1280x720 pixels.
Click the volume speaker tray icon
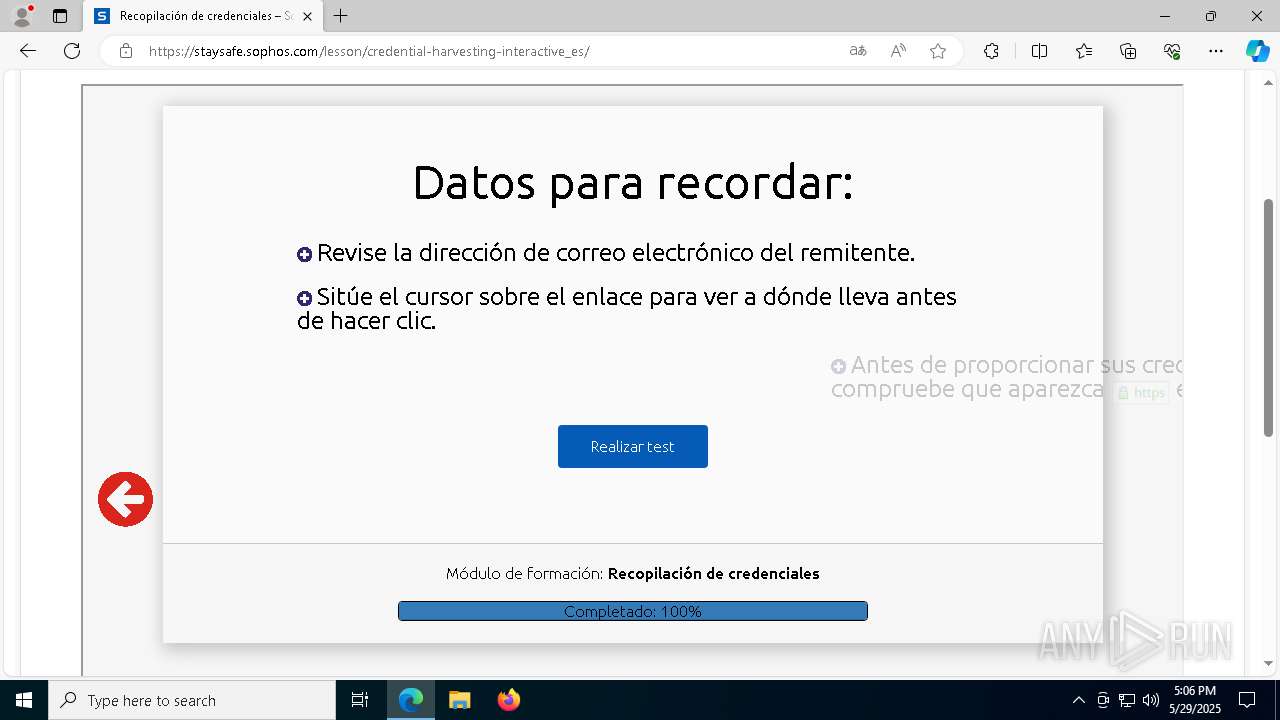[1151, 700]
